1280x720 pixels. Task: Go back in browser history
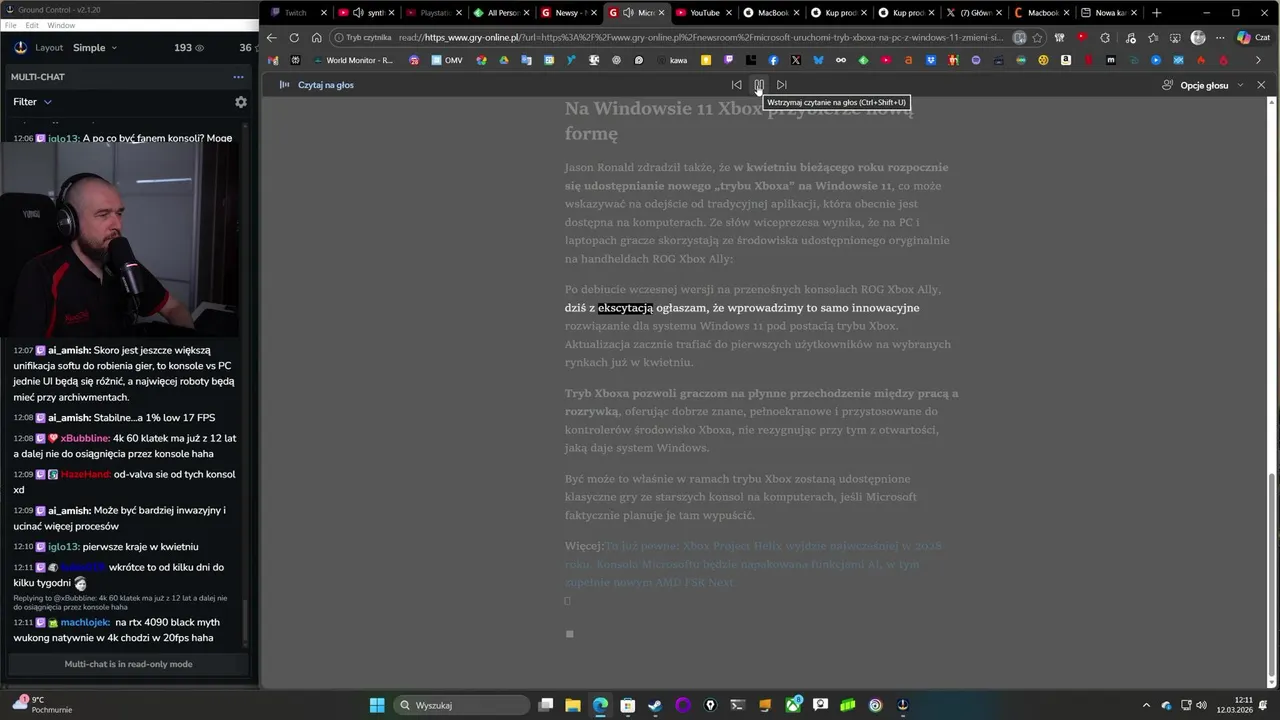pyautogui.click(x=271, y=37)
